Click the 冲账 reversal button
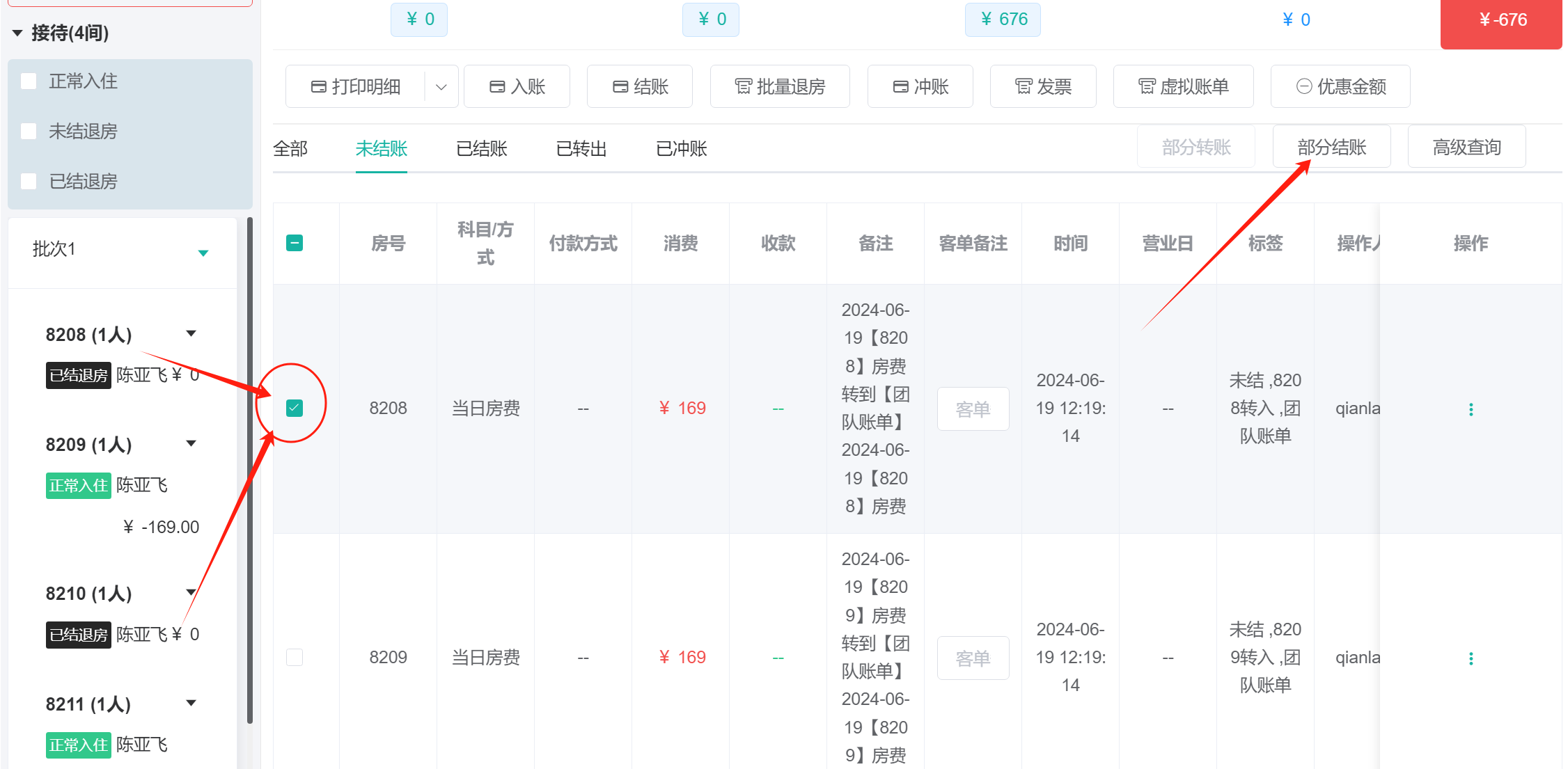This screenshot has height=769, width=1568. pos(920,86)
